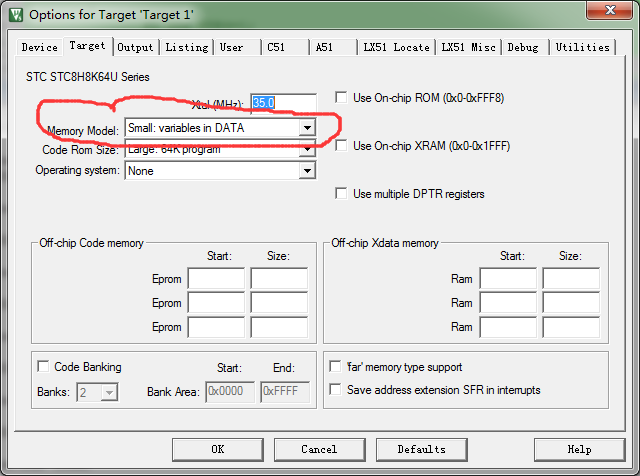Enable the Code Banking checkbox
This screenshot has width=640, height=476.
[43, 366]
